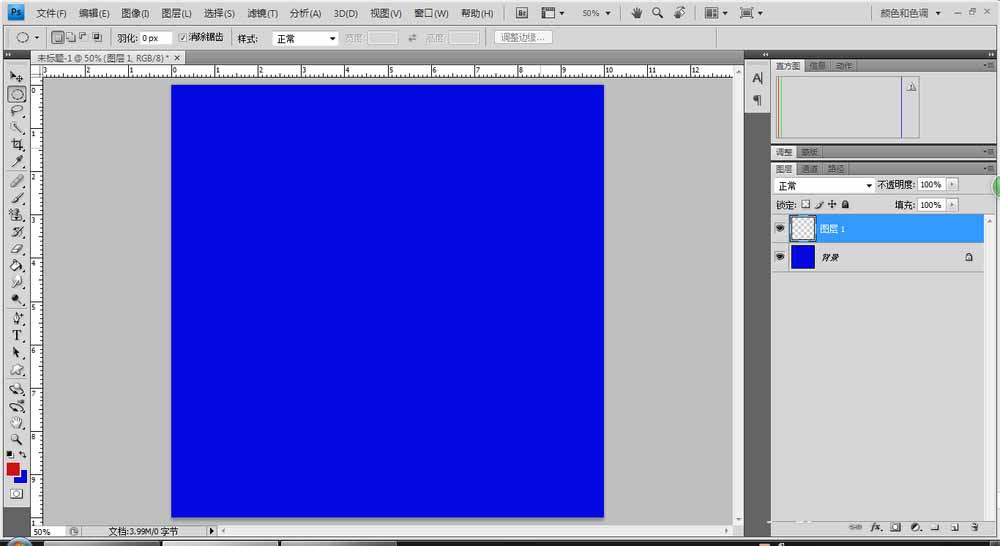Select the Blur tool

17,282
